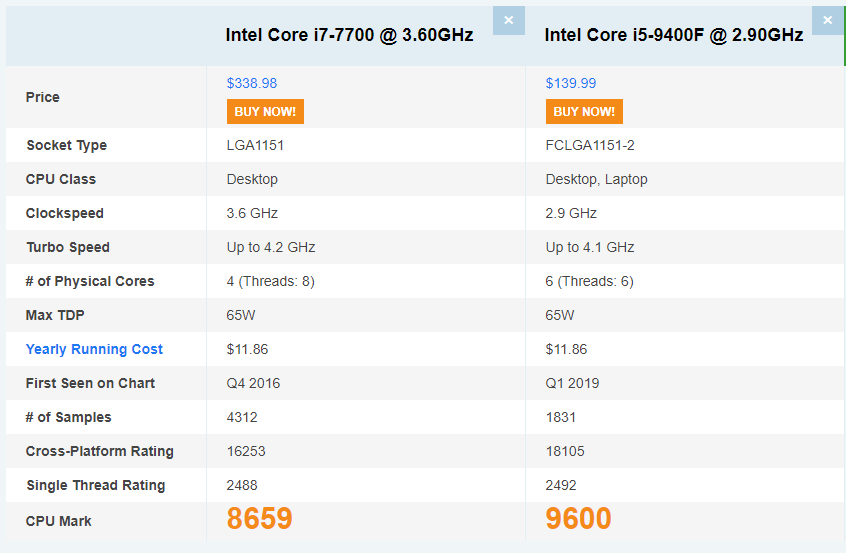Image resolution: width=846 pixels, height=553 pixels.
Task: Click the Intel Core i5-9400F @ 2.90GHz heading
Action: [x=674, y=35]
